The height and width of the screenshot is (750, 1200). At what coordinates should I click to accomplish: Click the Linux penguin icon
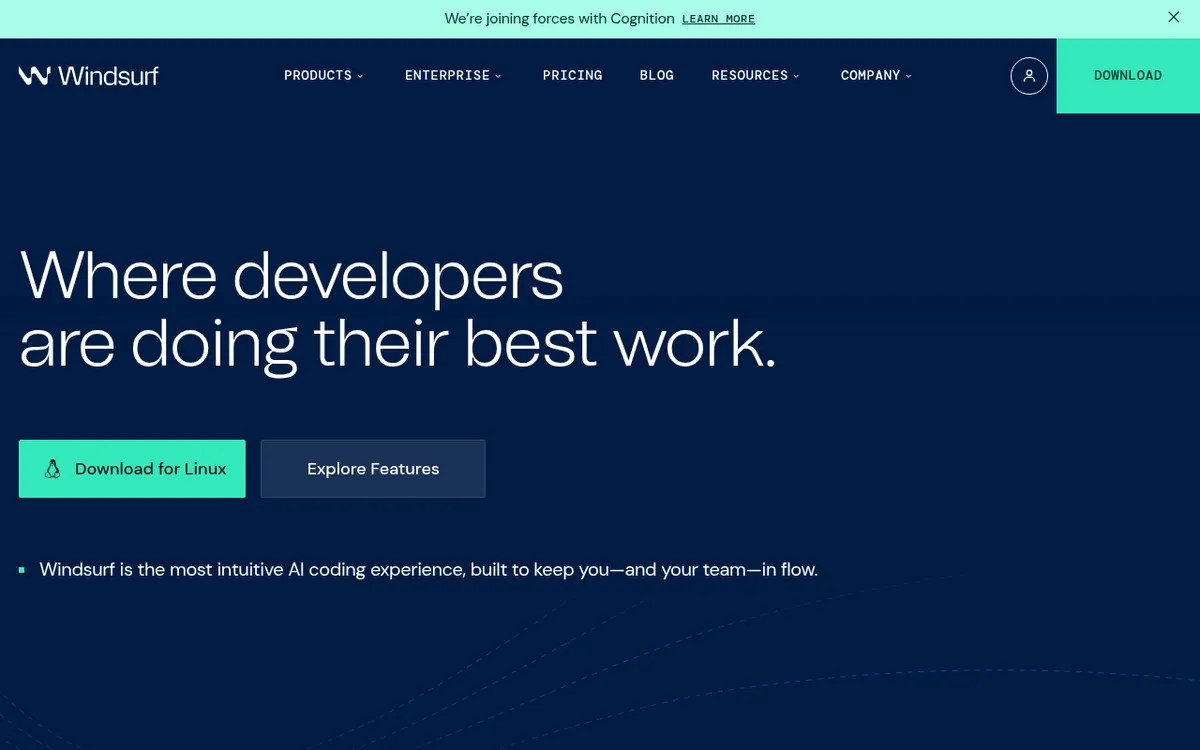[x=53, y=469]
